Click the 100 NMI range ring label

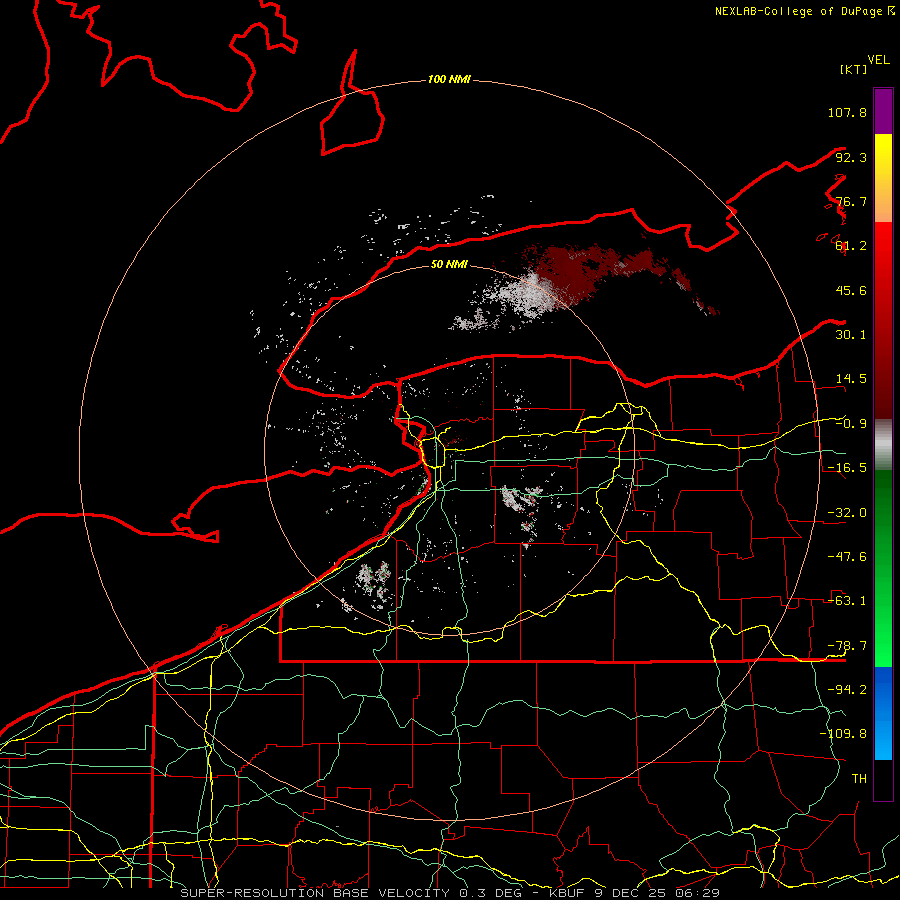(x=449, y=79)
